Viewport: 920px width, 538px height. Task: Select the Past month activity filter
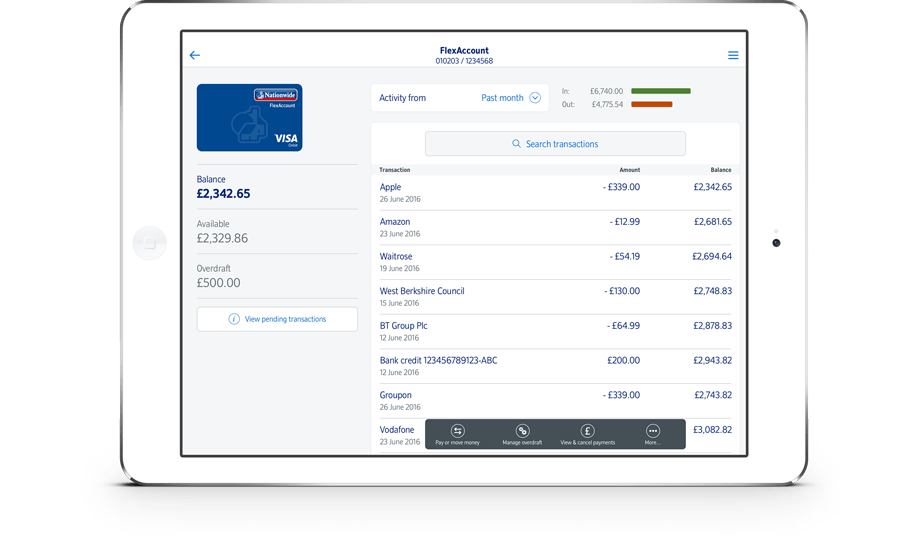(502, 98)
